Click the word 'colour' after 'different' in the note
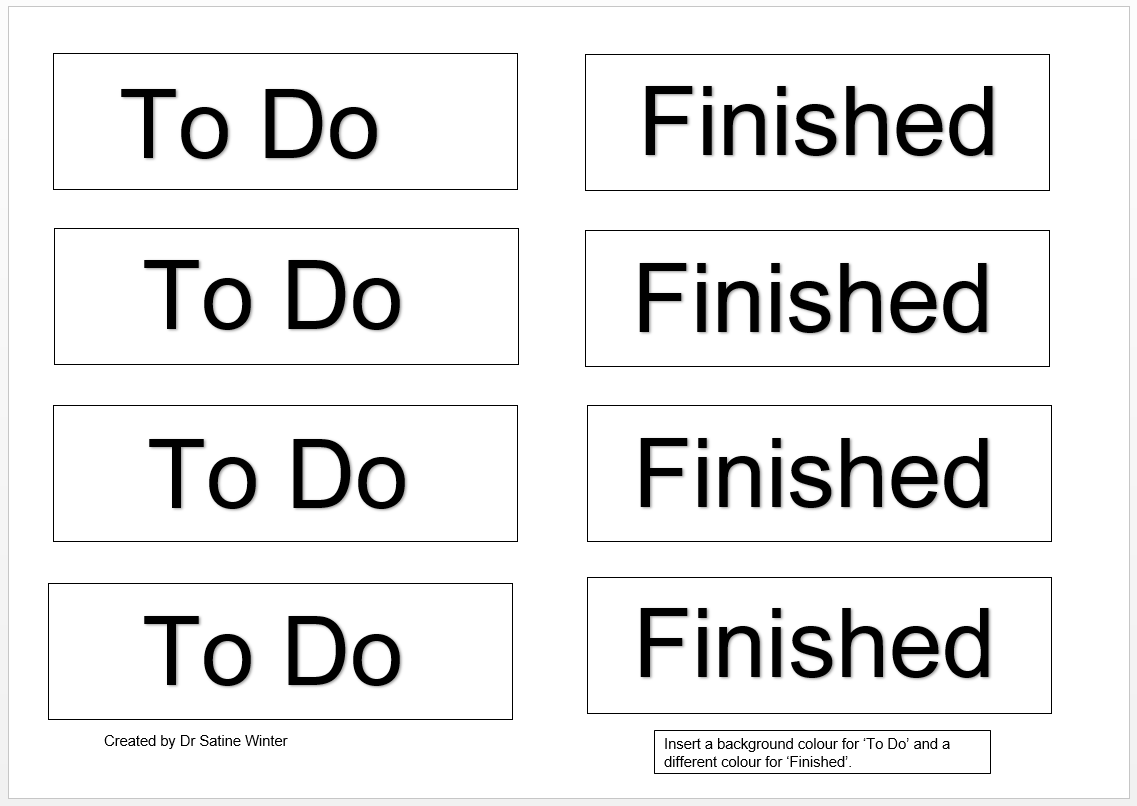 pyautogui.click(x=741, y=762)
